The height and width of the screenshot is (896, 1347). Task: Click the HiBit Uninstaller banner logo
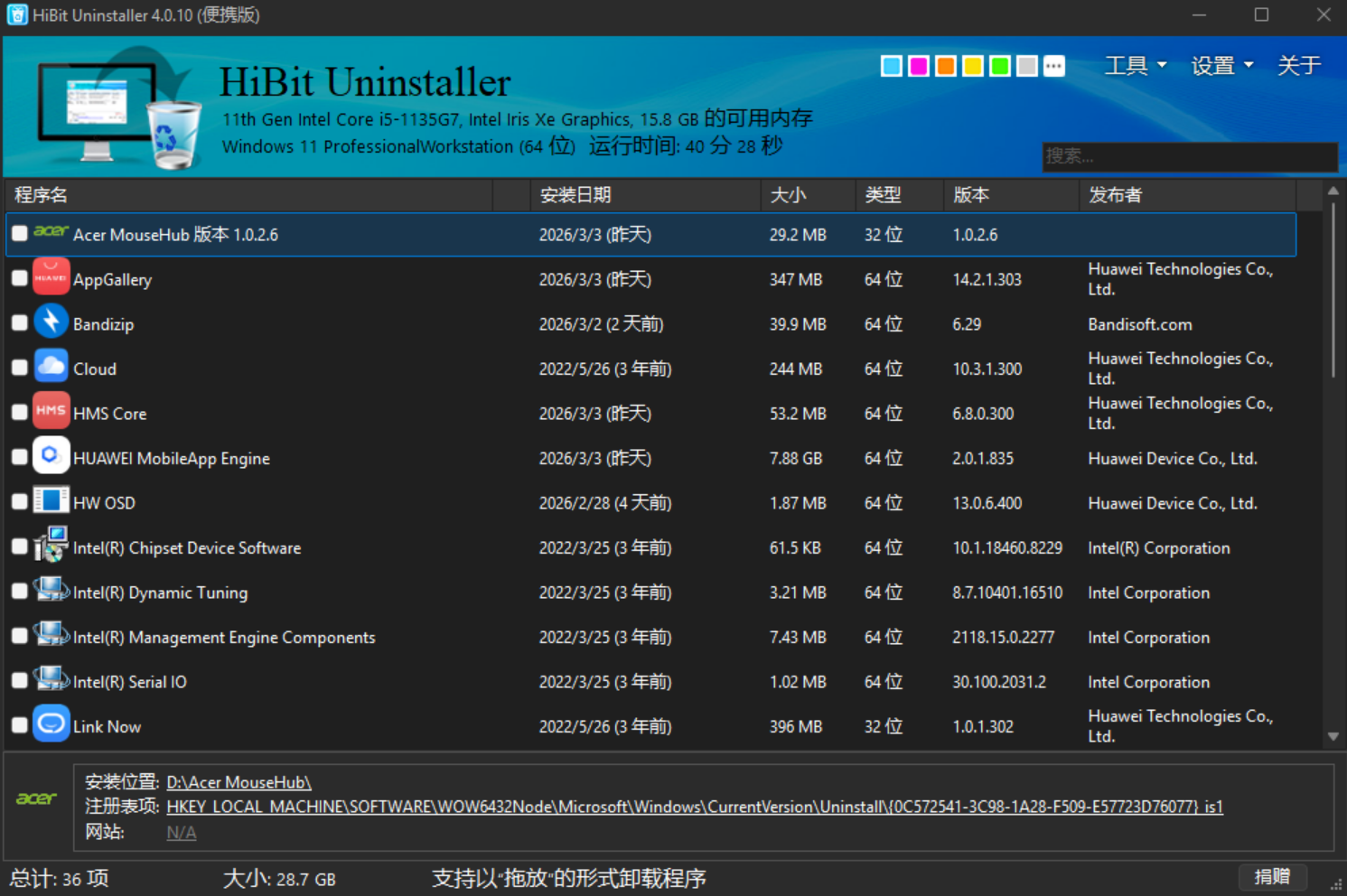pyautogui.click(x=117, y=110)
